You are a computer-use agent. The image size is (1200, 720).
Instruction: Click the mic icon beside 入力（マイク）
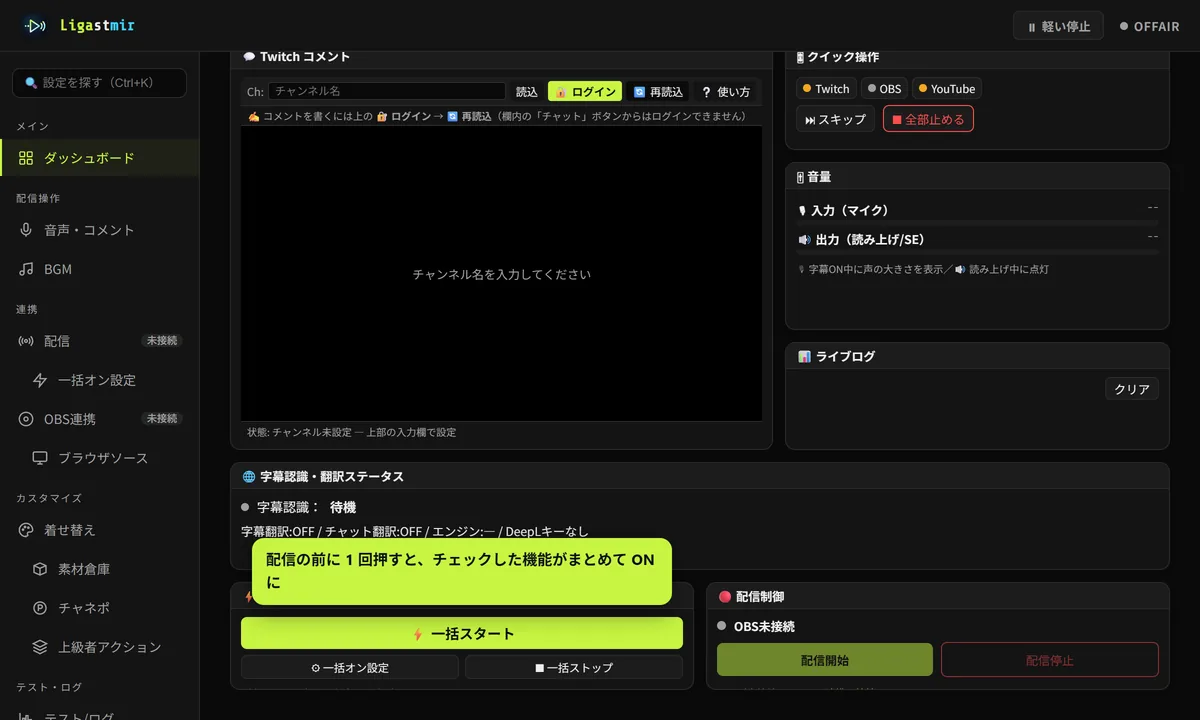802,211
